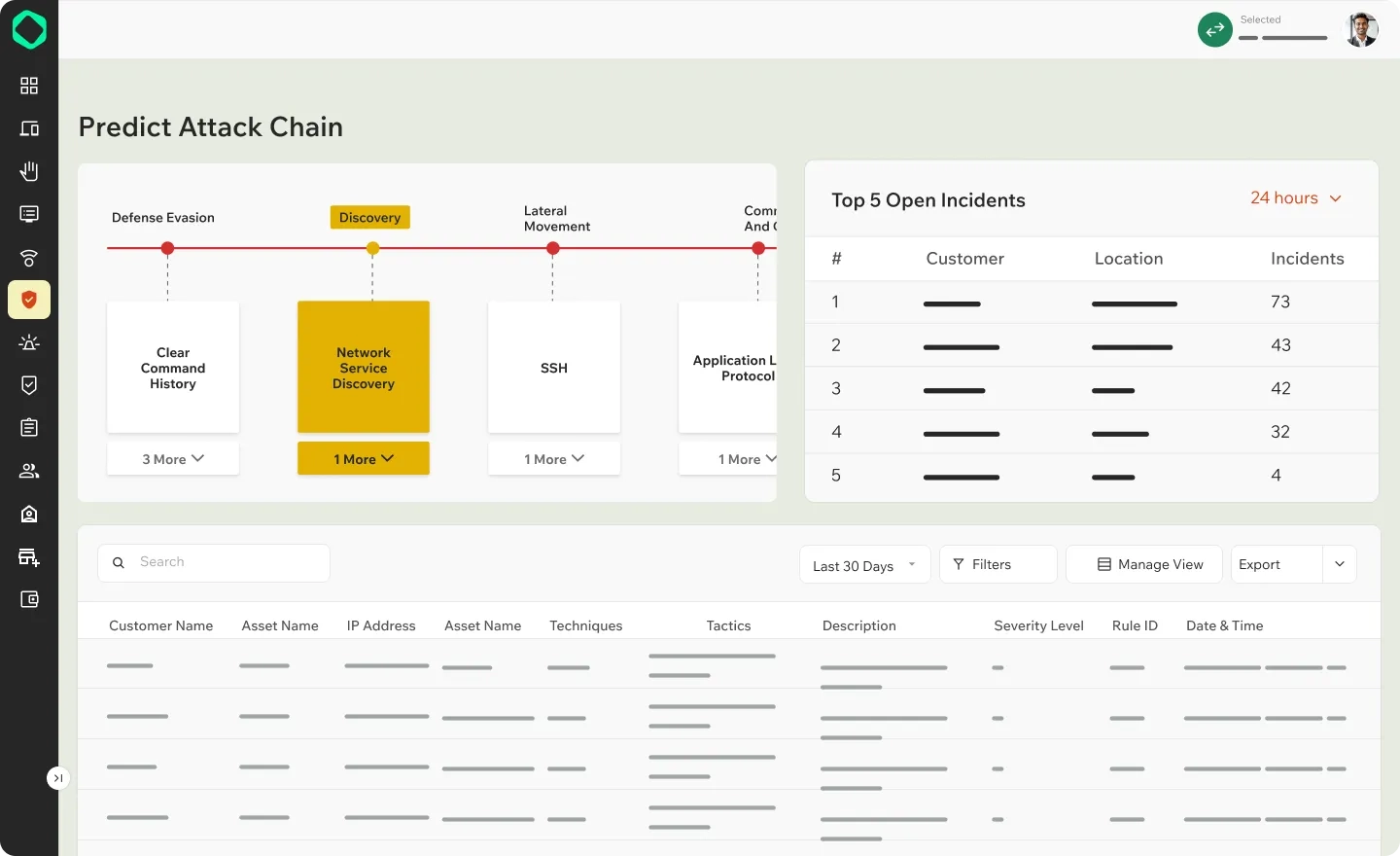Click the Lateral Movement stage label
Image resolution: width=1400 pixels, height=856 pixels.
tap(557, 219)
